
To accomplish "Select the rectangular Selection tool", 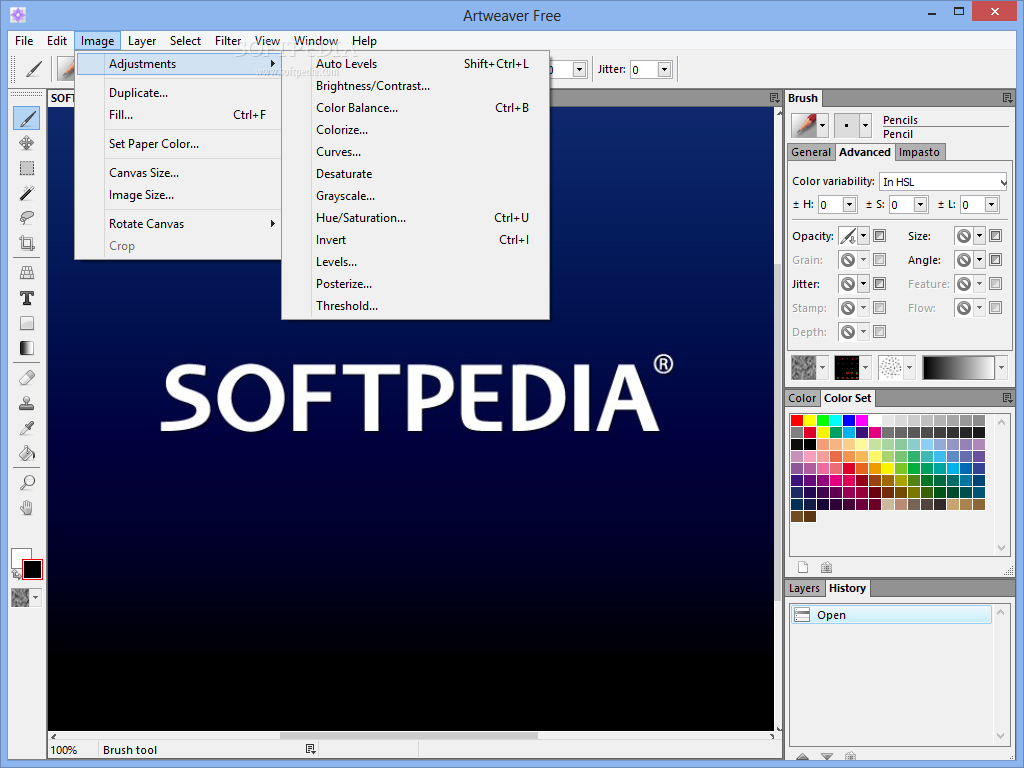I will [x=27, y=168].
